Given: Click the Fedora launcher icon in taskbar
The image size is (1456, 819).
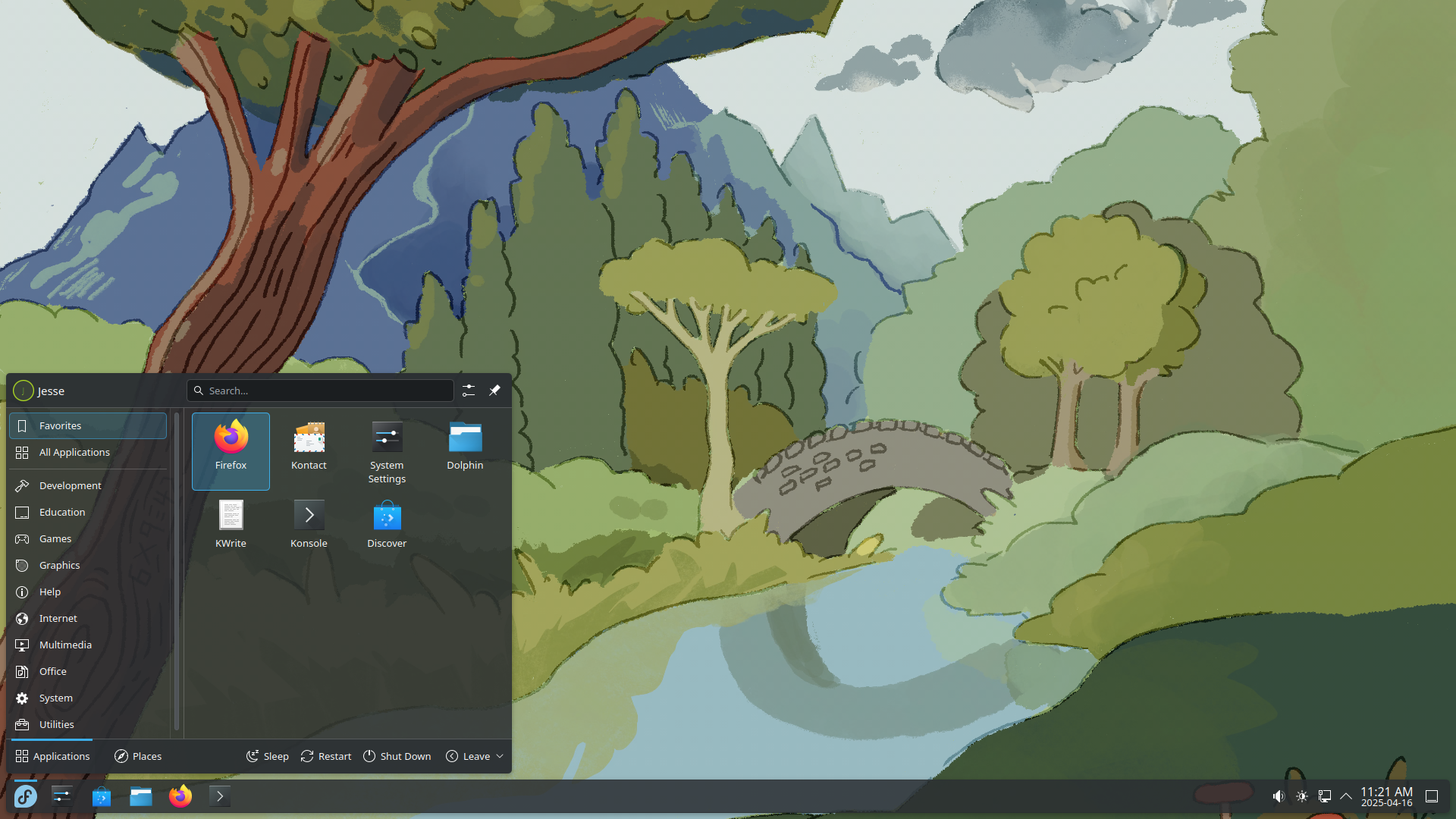Looking at the screenshot, I should pos(26,796).
